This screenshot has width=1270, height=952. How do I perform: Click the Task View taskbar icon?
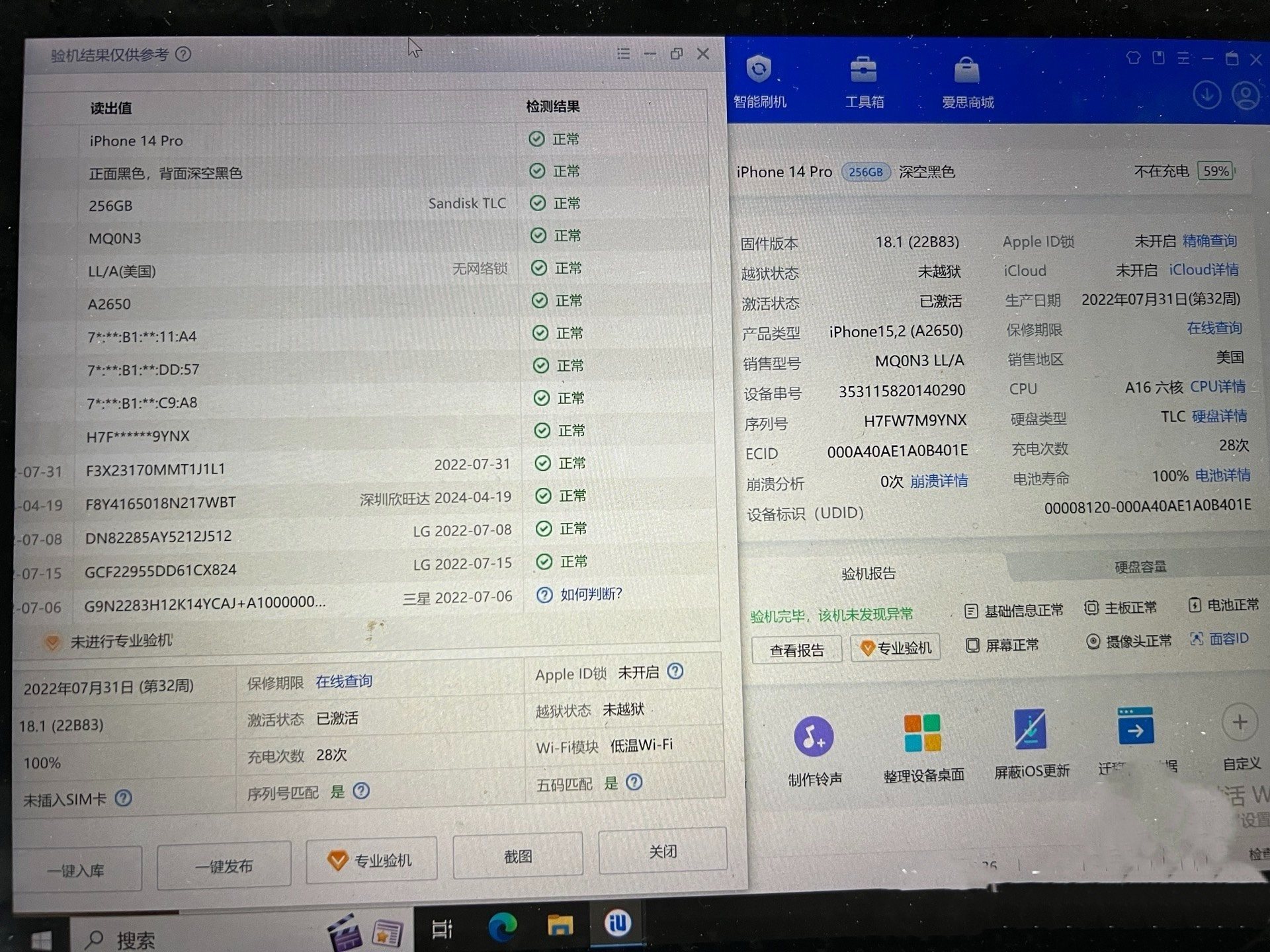point(442,929)
